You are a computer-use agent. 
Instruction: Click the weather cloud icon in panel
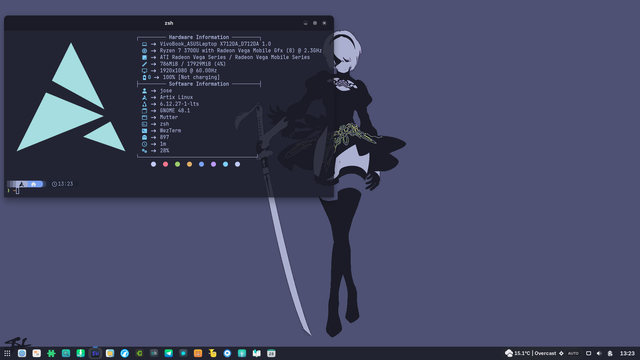pyautogui.click(x=509, y=353)
